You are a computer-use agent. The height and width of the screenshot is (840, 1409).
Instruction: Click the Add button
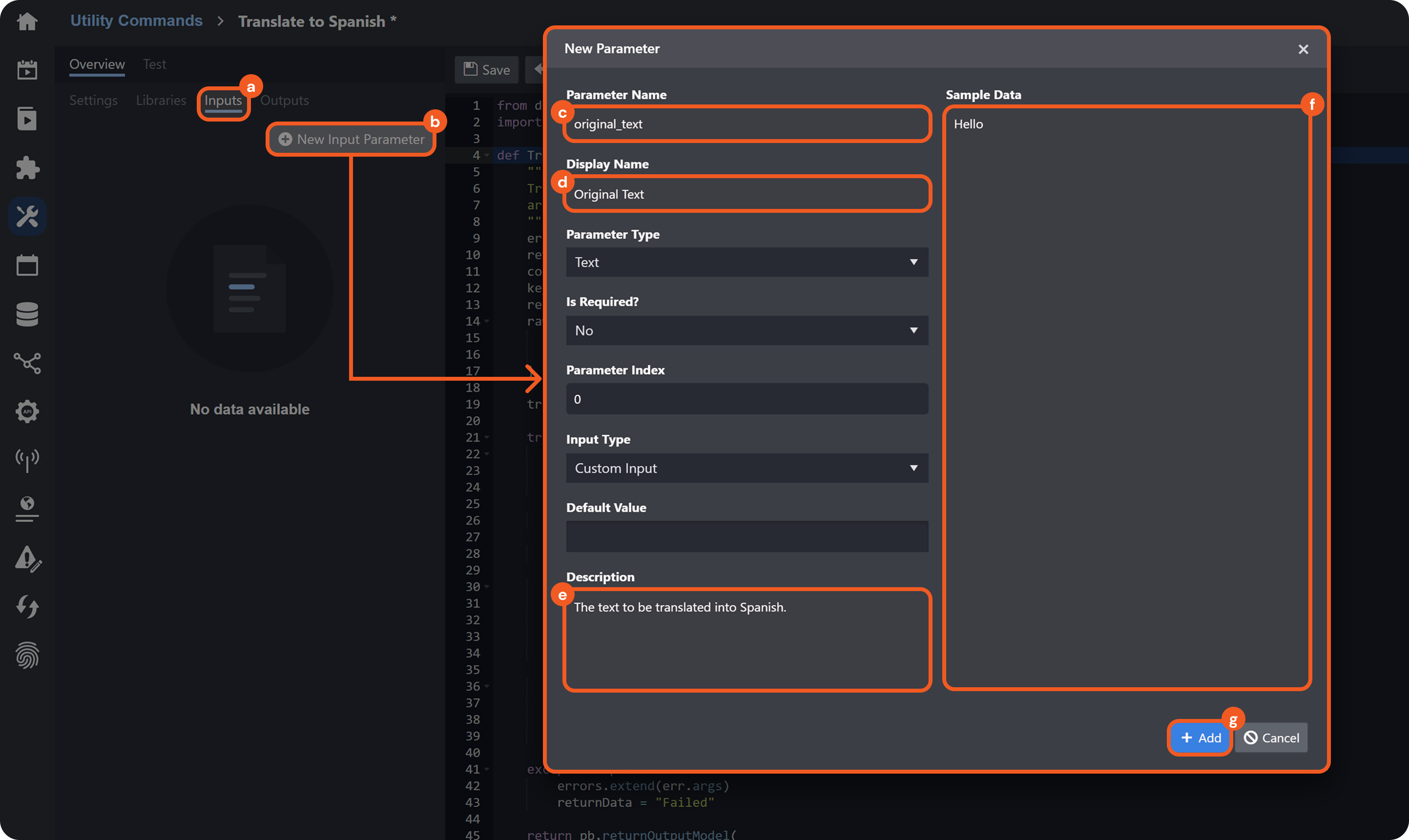point(1200,738)
